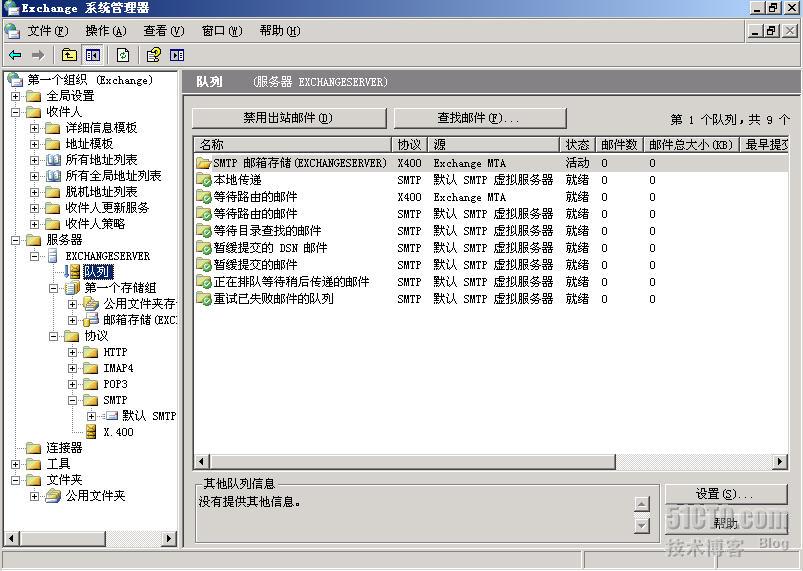Collapse the EXCHANGESERVER node
The image size is (803, 571).
(34, 256)
